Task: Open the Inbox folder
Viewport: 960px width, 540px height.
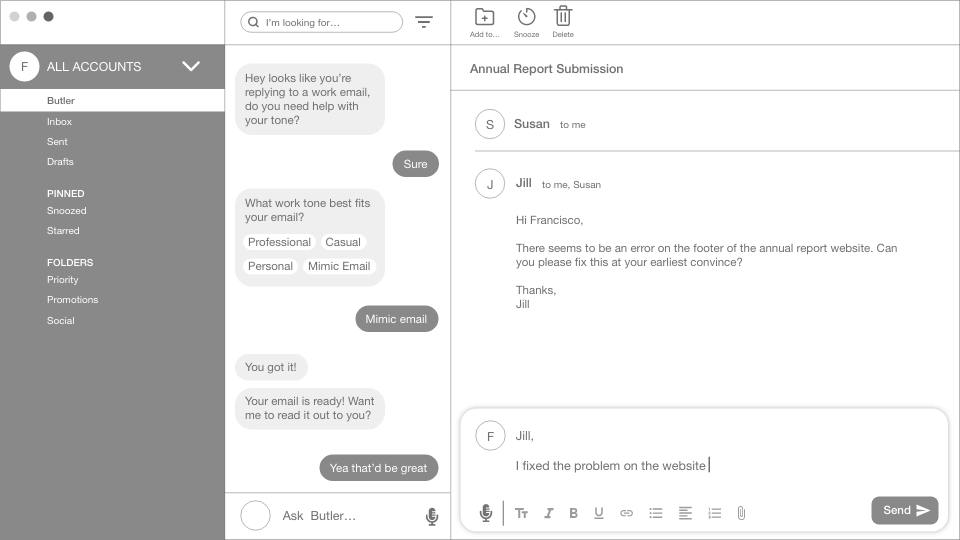Action: pos(59,122)
